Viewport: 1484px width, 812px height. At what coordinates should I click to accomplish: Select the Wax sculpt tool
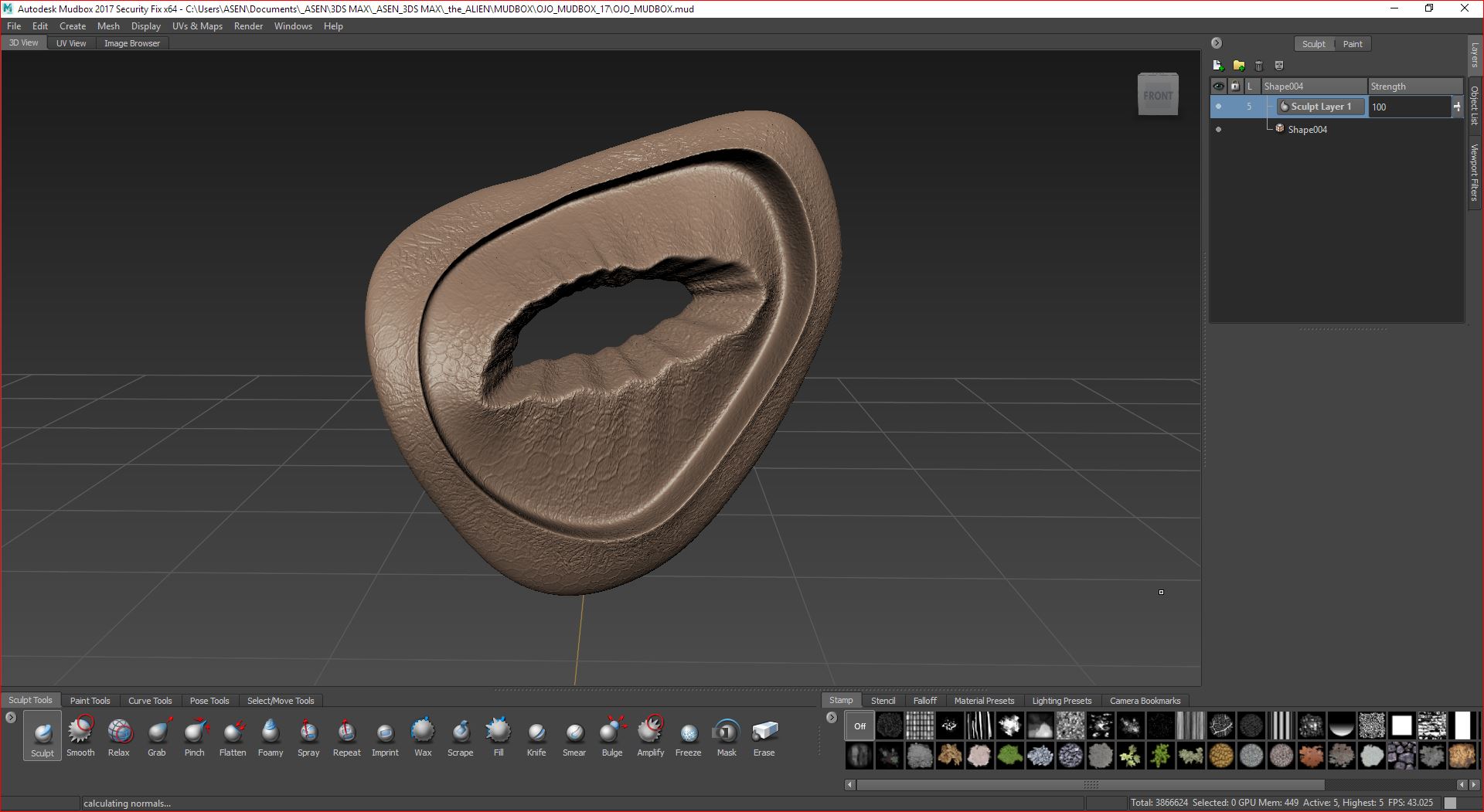tap(423, 732)
